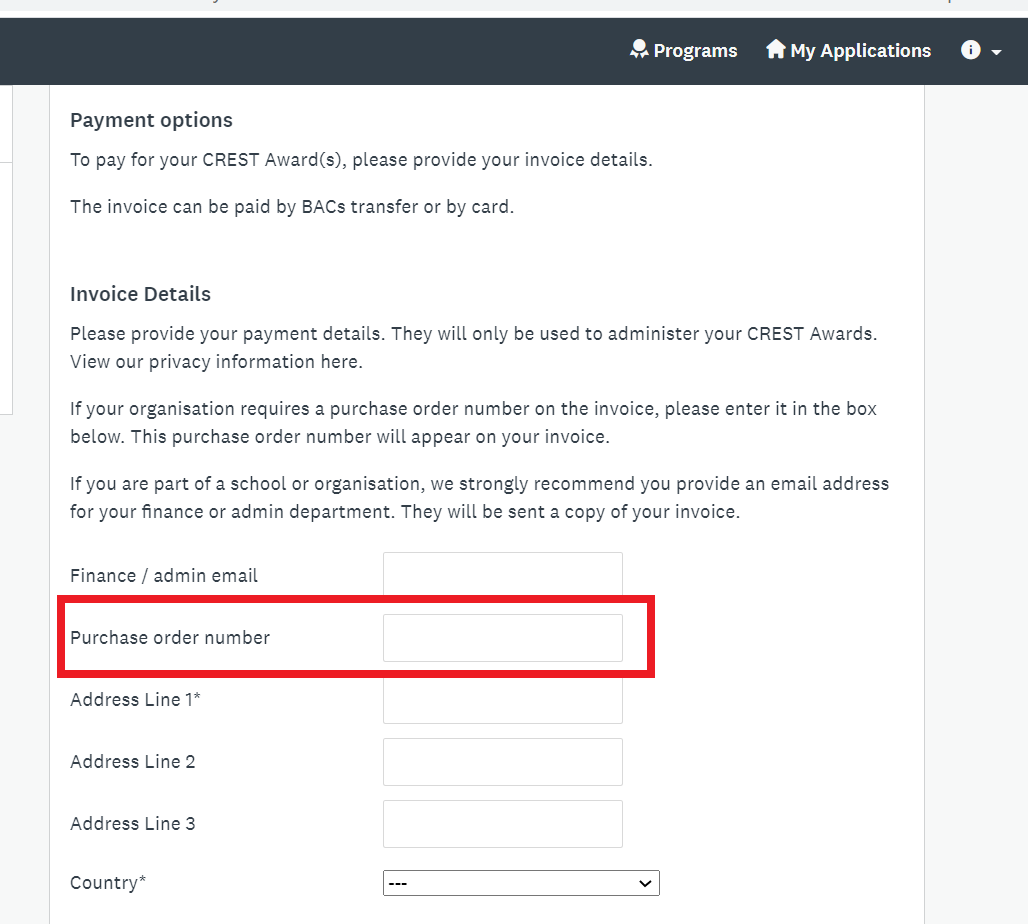Click the Invoice Details heading
The image size is (1028, 924).
140,294
